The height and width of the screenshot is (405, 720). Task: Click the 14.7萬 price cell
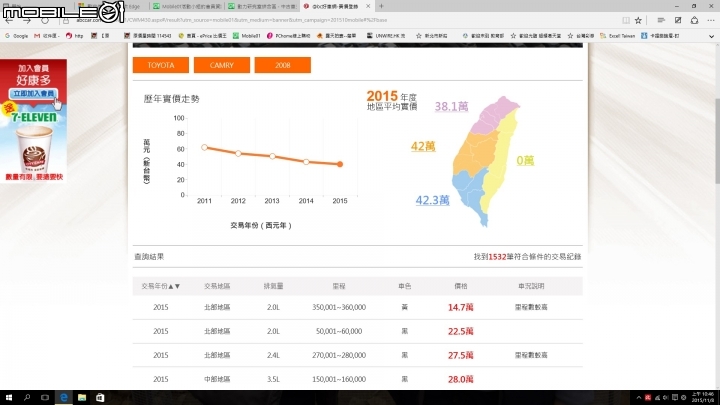click(x=461, y=307)
